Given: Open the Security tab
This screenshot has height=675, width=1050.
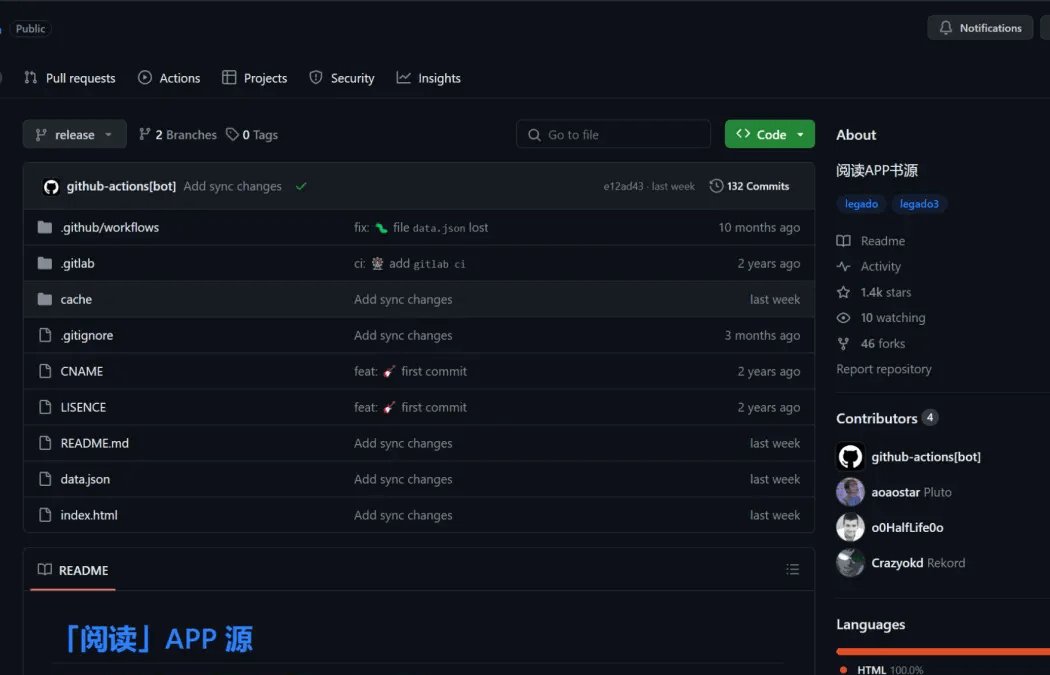Looking at the screenshot, I should click(x=342, y=78).
